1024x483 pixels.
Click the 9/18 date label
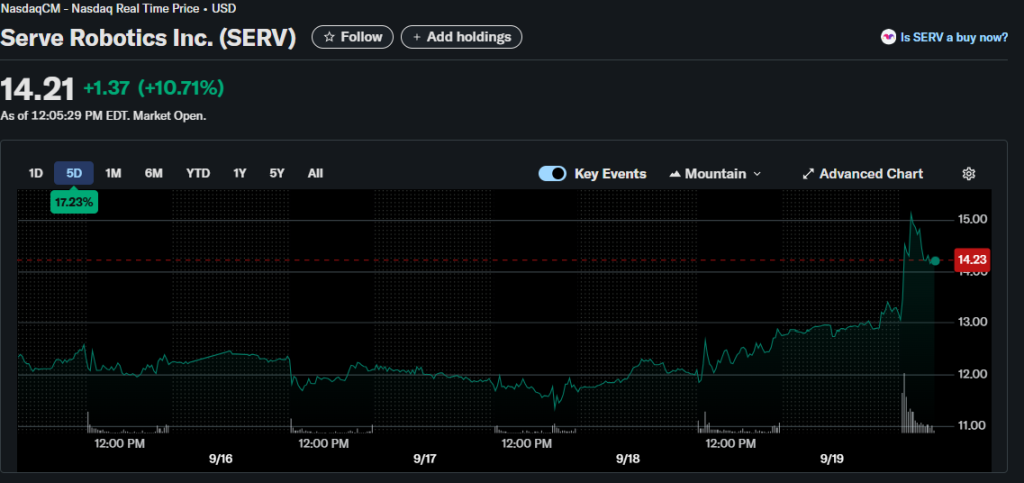(x=628, y=460)
